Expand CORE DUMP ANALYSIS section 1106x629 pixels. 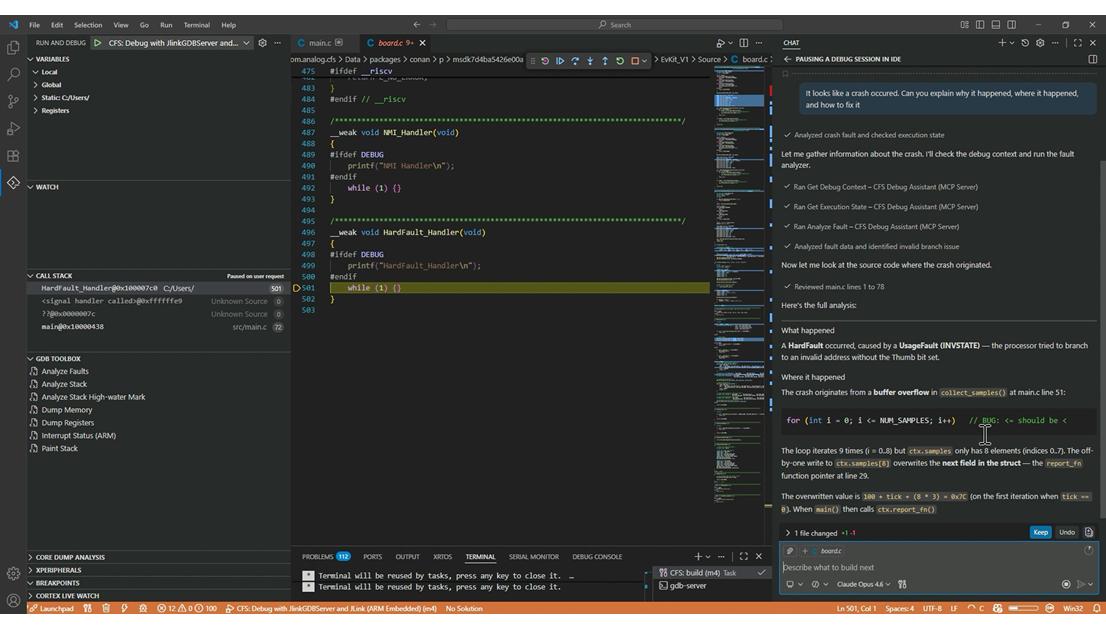[x=159, y=557]
